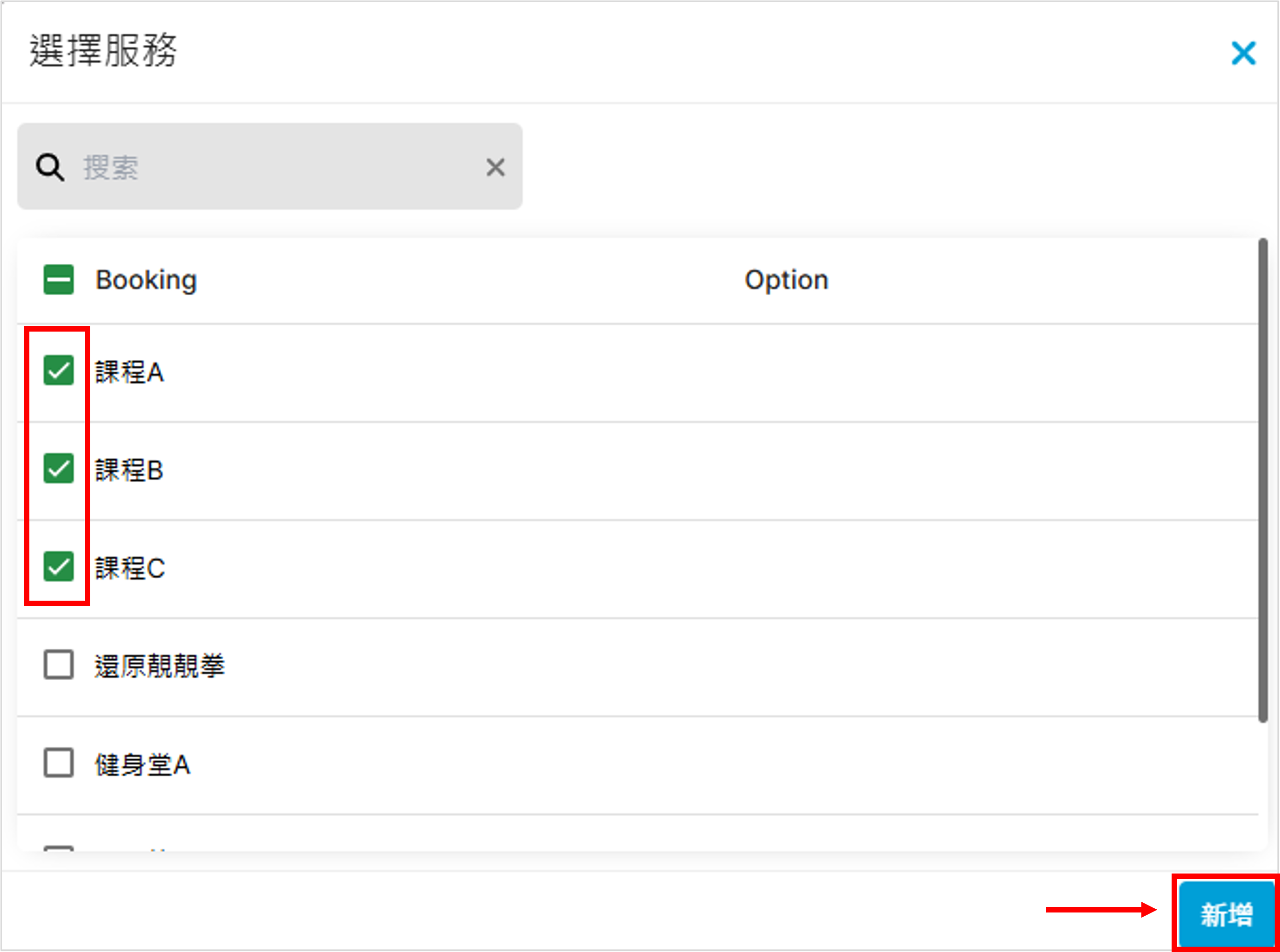This screenshot has height=952, width=1280.
Task: Uncheck the 課程B checkbox
Action: [59, 468]
